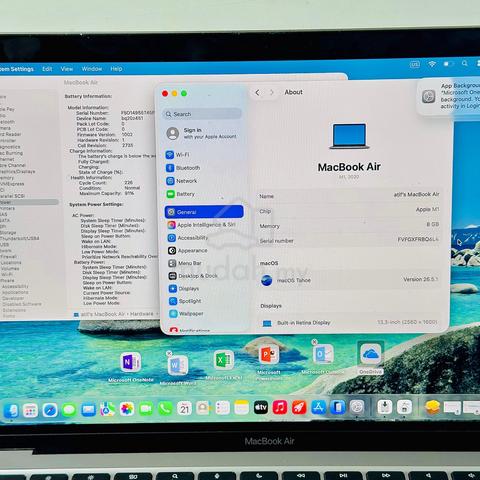Select Thunderbolt/USB4 in System Information tree

19,238
